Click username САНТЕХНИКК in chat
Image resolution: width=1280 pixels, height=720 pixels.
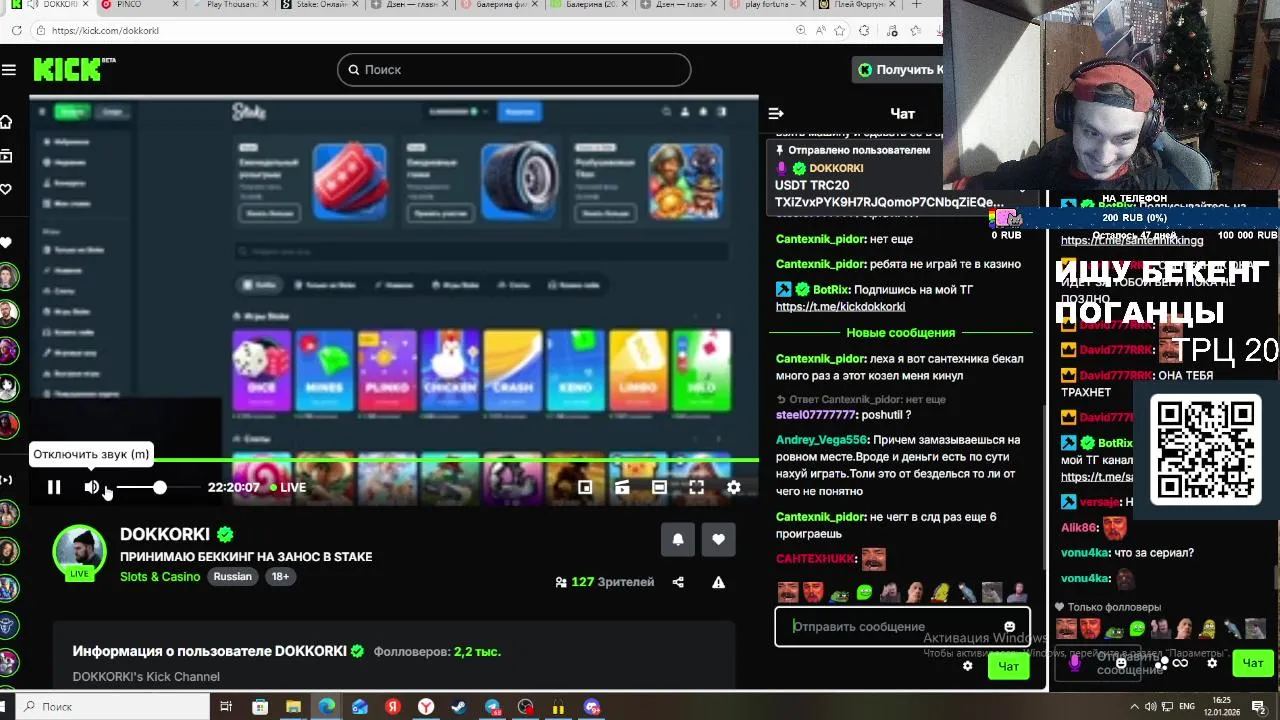[815, 559]
